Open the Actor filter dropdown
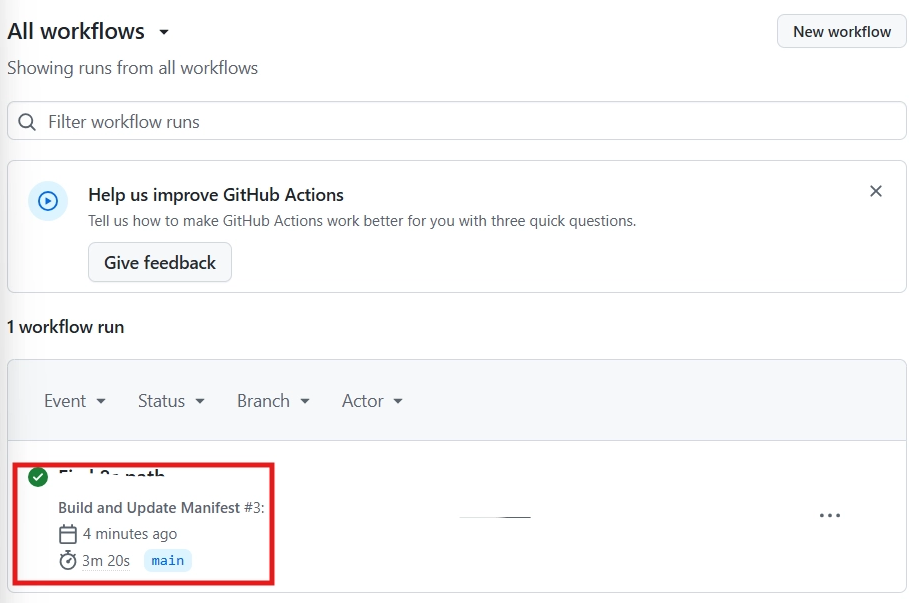924x603 pixels. 372,401
